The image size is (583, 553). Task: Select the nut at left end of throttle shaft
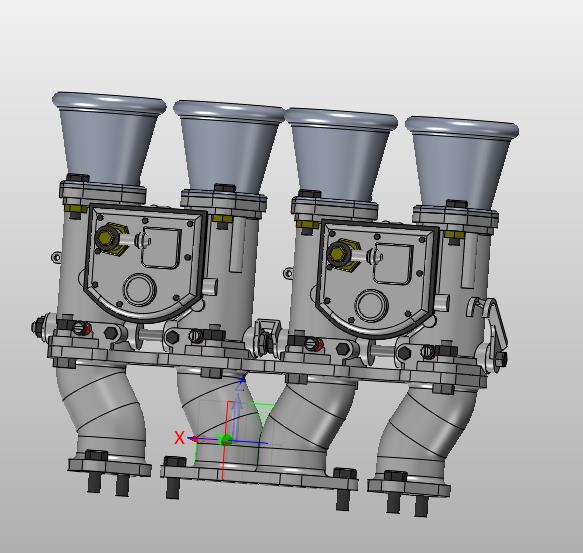(39, 327)
